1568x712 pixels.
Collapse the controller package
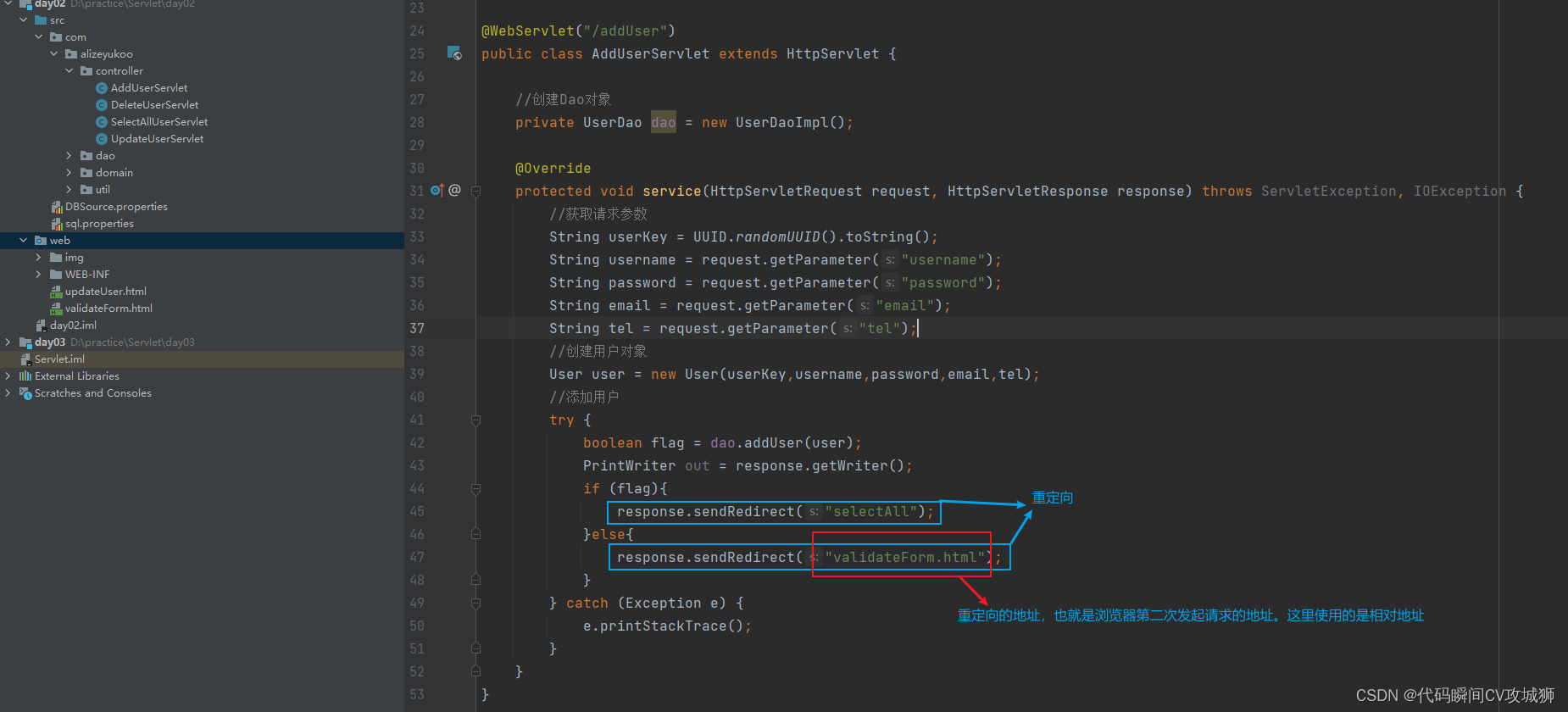[x=70, y=71]
